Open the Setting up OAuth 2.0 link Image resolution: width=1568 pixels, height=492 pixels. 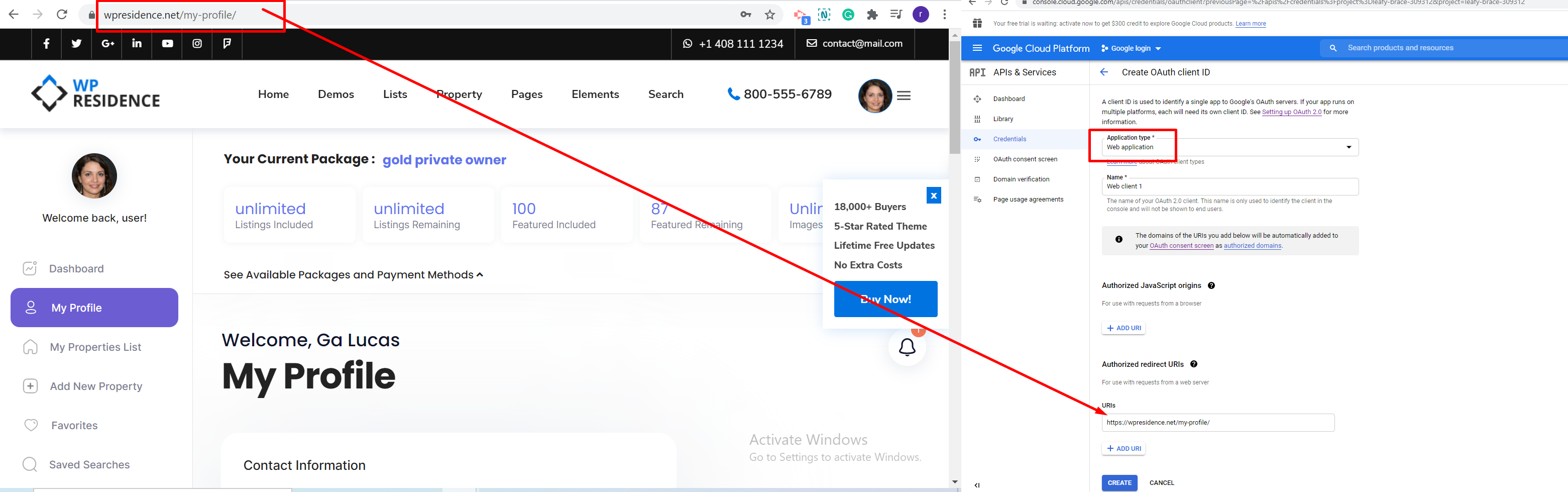click(1291, 112)
